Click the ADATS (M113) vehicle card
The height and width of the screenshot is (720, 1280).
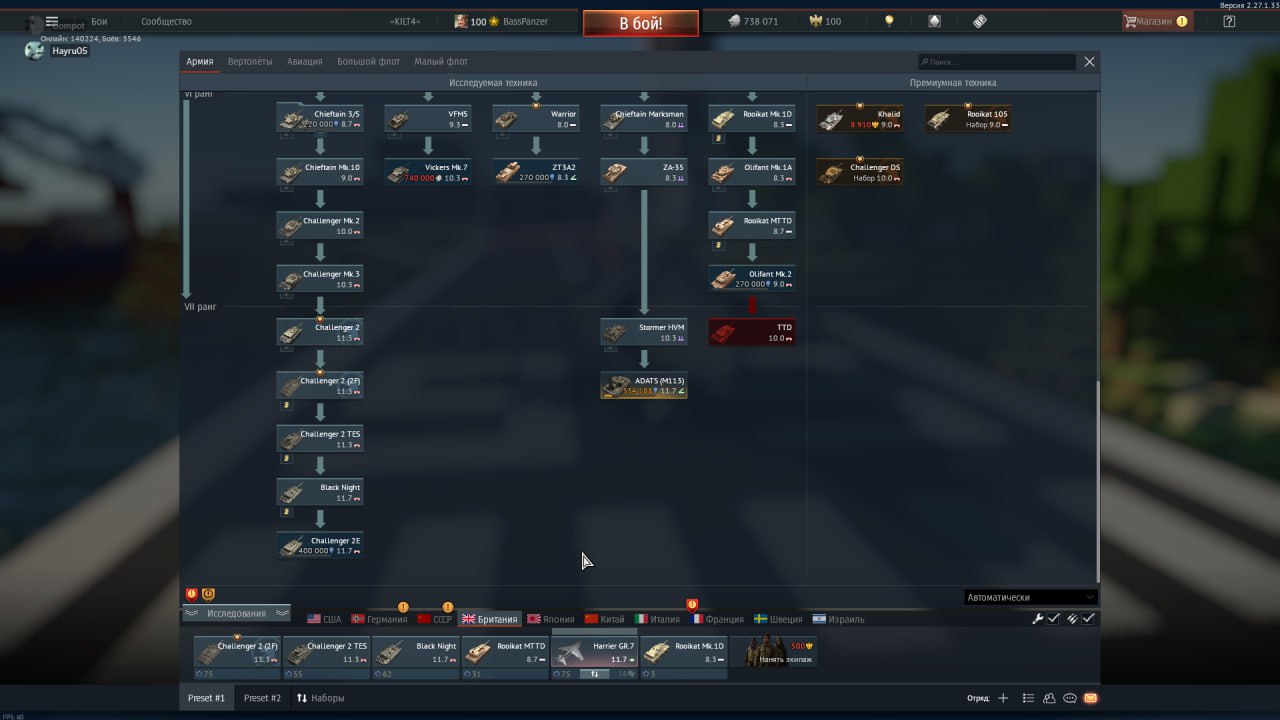point(644,385)
